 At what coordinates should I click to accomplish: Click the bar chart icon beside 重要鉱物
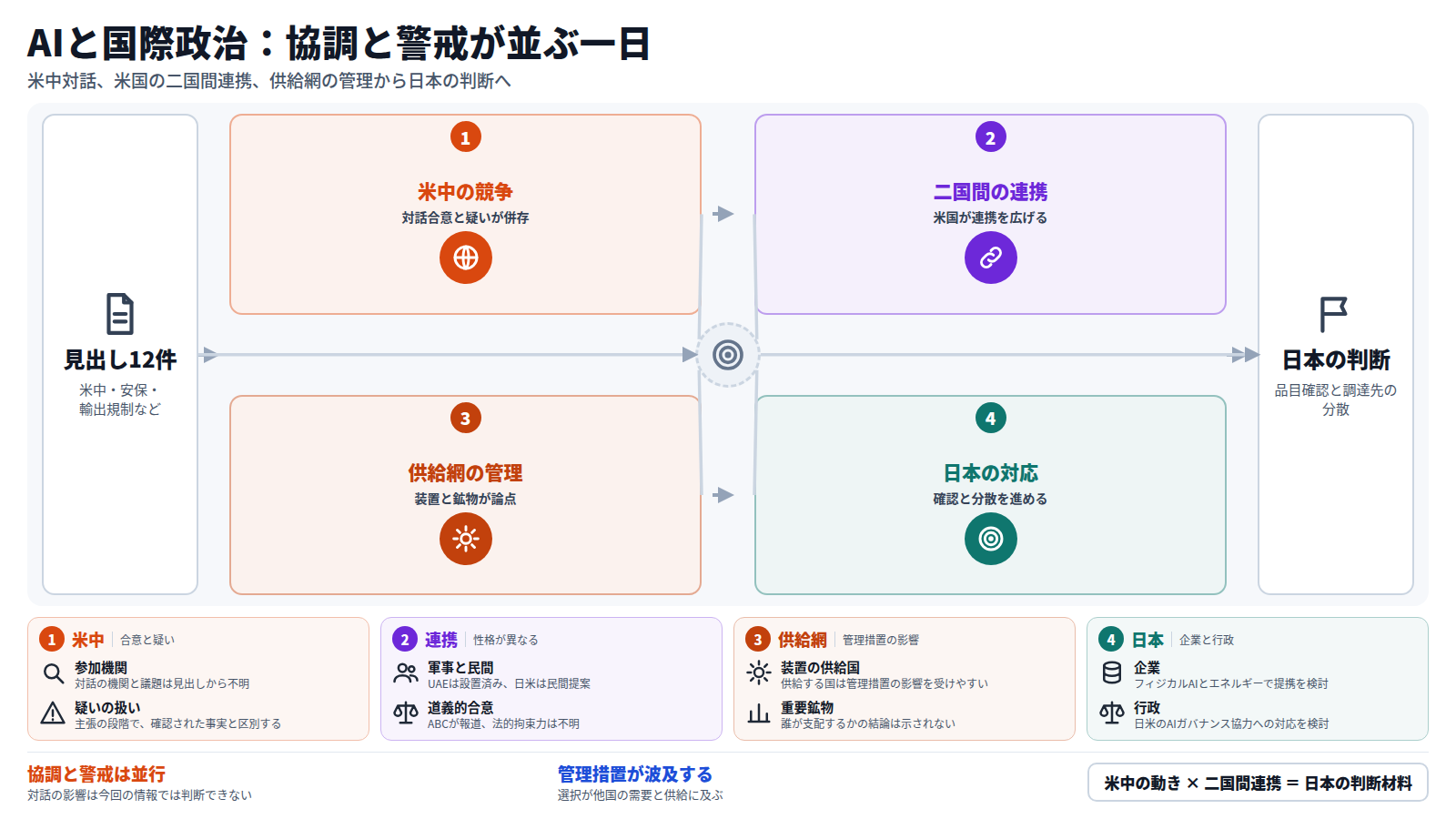point(759,713)
